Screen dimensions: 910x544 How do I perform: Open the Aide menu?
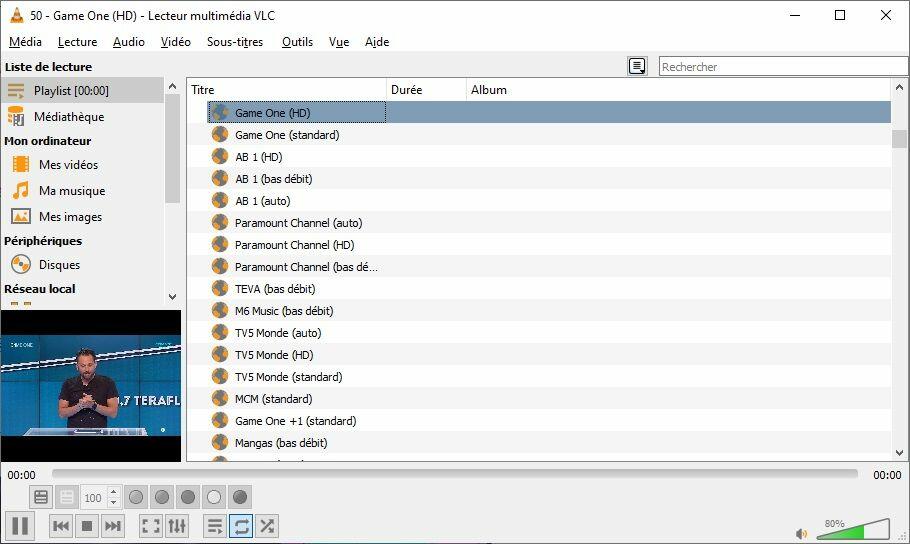(377, 42)
